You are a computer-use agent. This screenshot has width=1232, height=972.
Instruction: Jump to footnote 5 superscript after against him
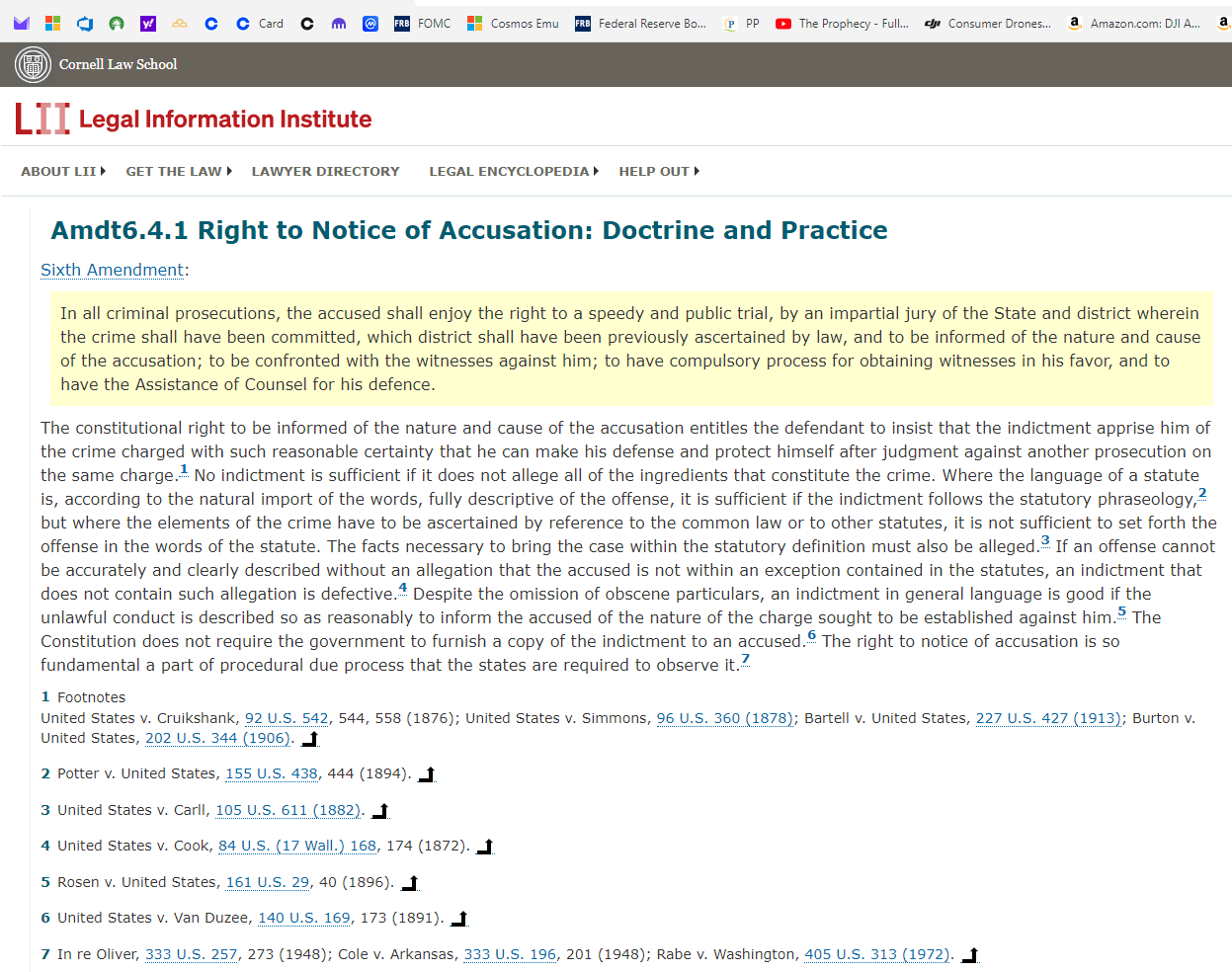coord(1121,611)
